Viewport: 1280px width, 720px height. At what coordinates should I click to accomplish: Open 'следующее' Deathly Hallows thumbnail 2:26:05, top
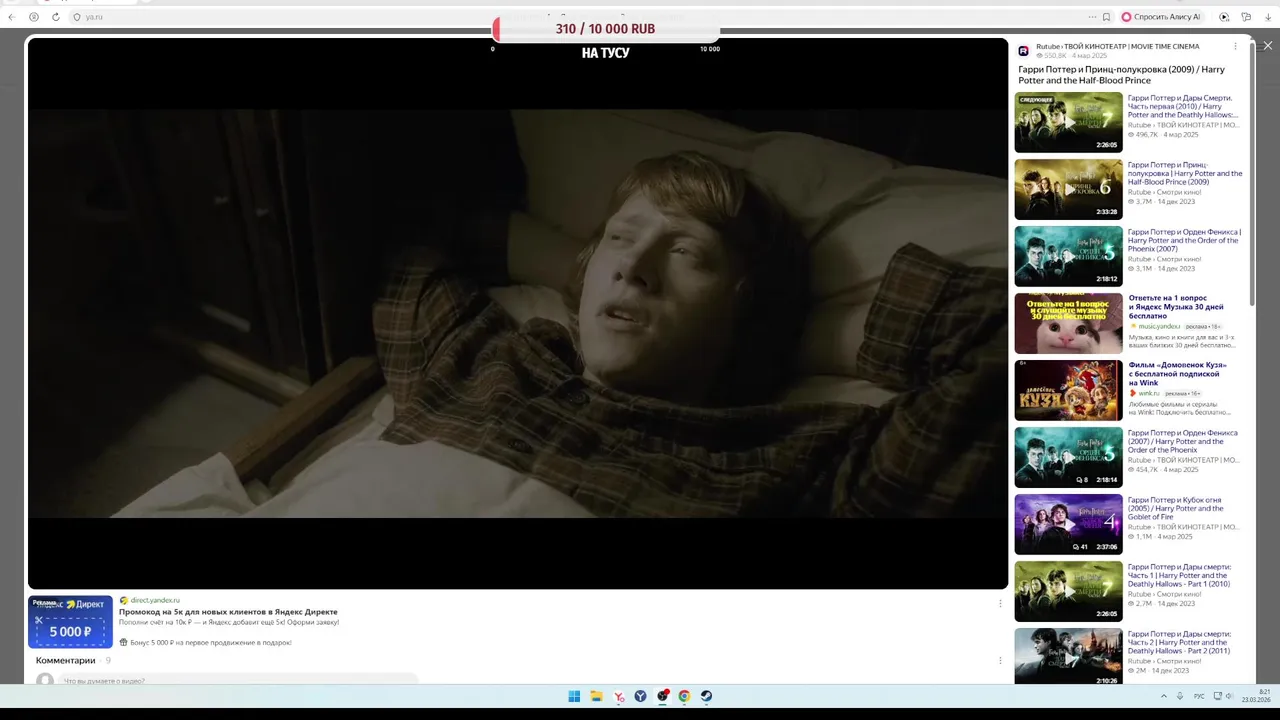pyautogui.click(x=1068, y=123)
